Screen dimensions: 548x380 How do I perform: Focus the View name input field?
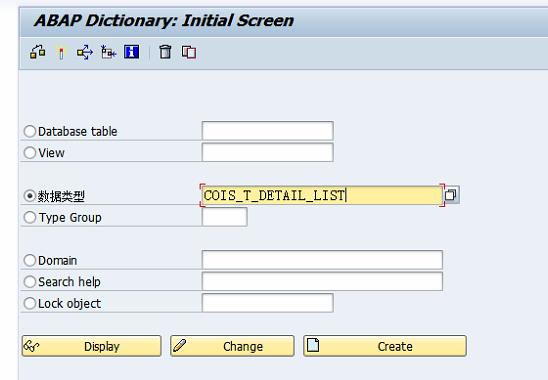point(268,152)
